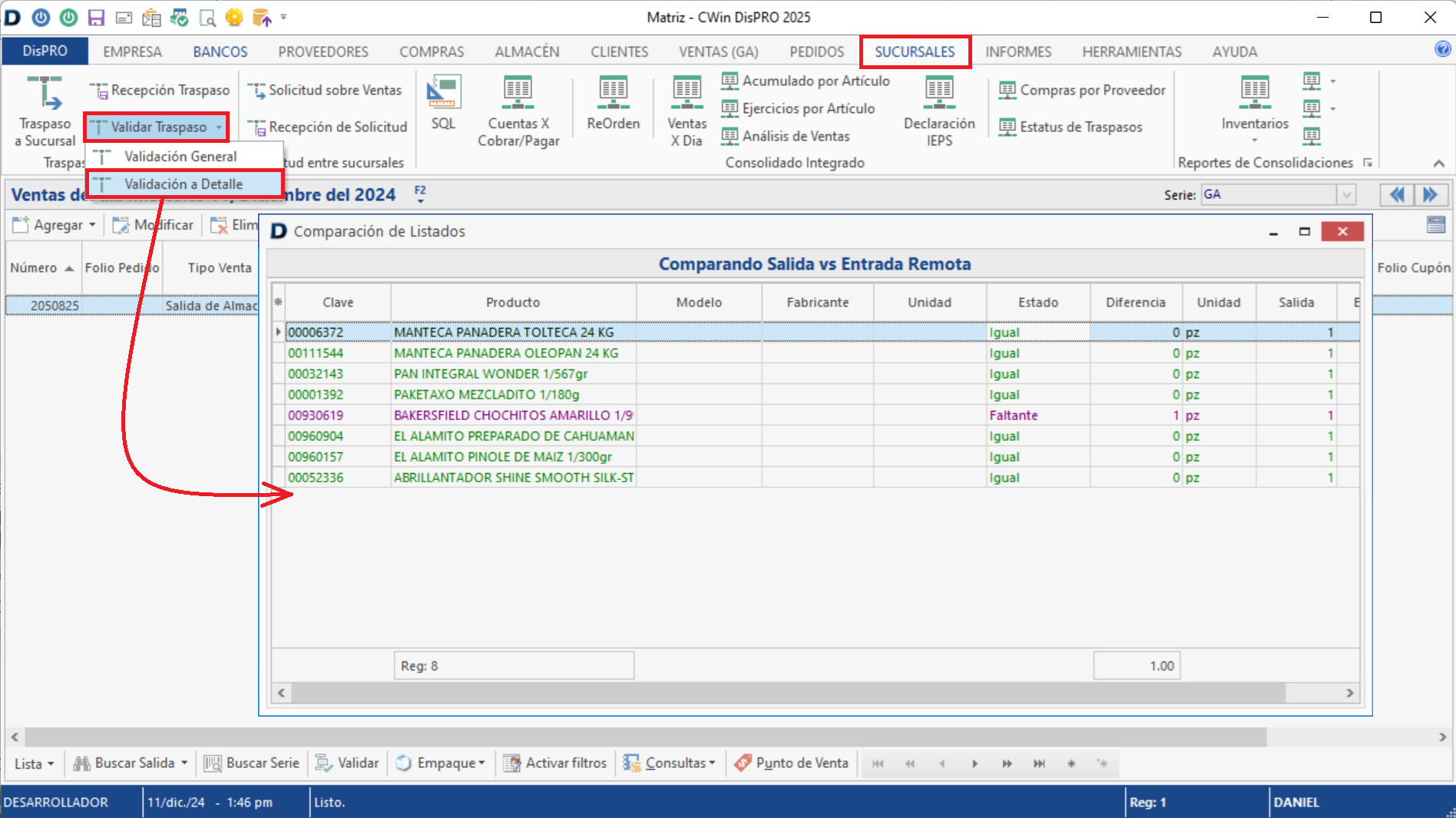Choose Validación General menu entry
Screen dimensions: 1456x818
(180, 156)
